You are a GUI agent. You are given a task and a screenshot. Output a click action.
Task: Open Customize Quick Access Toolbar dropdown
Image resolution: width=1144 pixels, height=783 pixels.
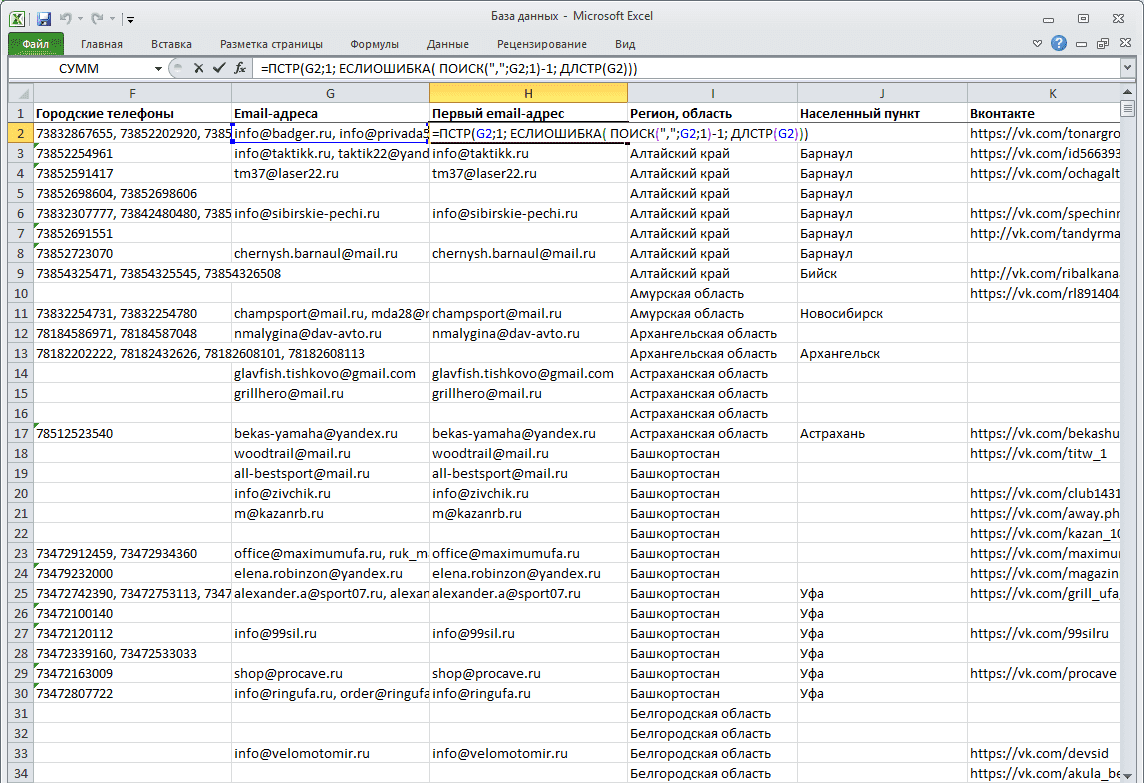click(130, 19)
